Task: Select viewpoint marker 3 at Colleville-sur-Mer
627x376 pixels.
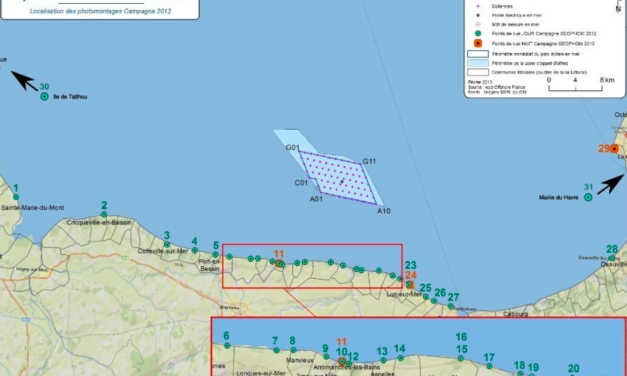Action: tap(167, 244)
